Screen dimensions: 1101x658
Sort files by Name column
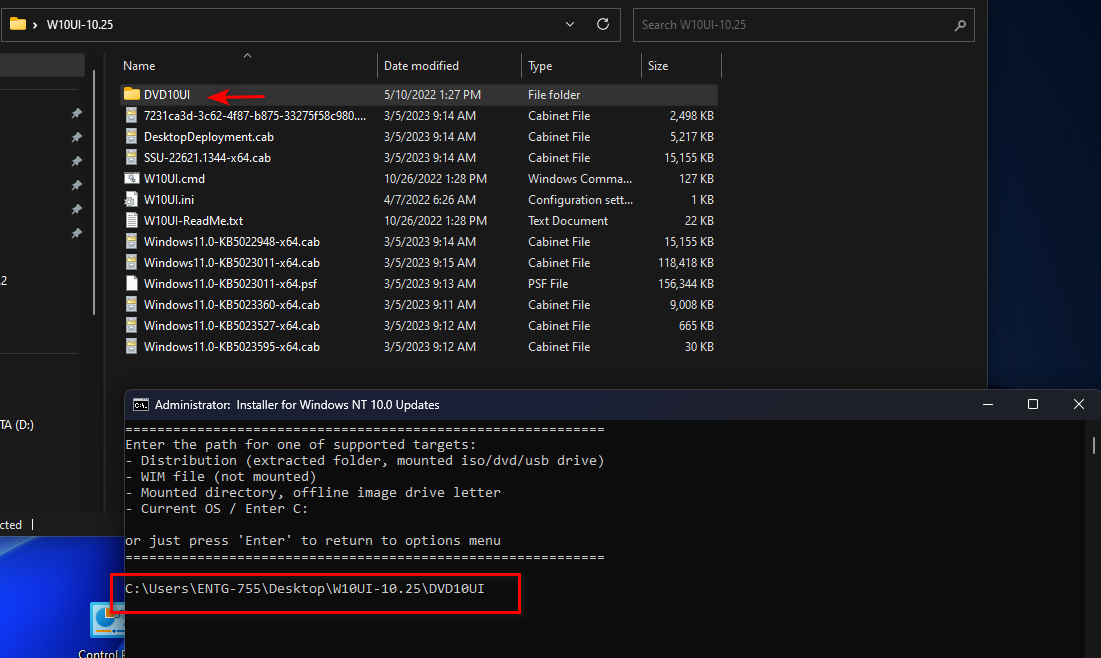[x=139, y=66]
